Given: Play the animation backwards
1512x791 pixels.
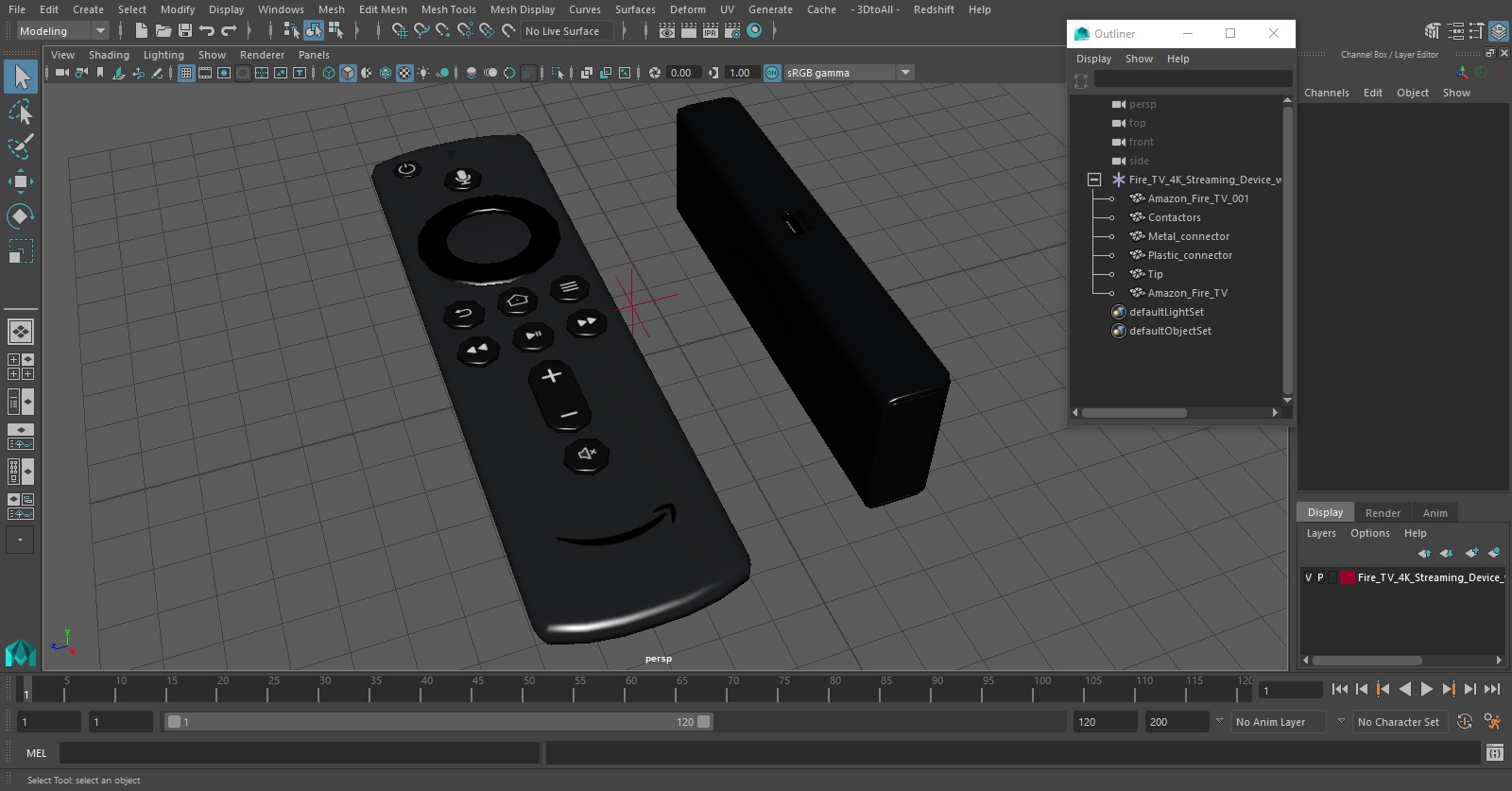Looking at the screenshot, I should tap(1405, 689).
